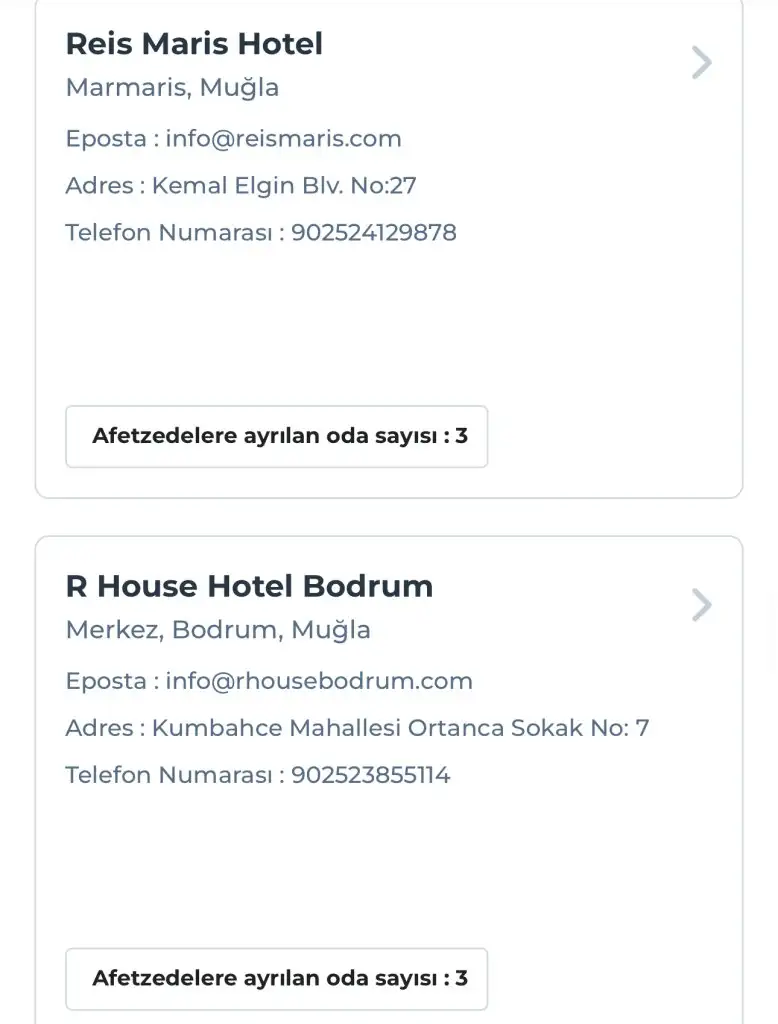
Task: Click address Kumbahce Mahallesi Ortanca Sokak
Action: pos(400,728)
